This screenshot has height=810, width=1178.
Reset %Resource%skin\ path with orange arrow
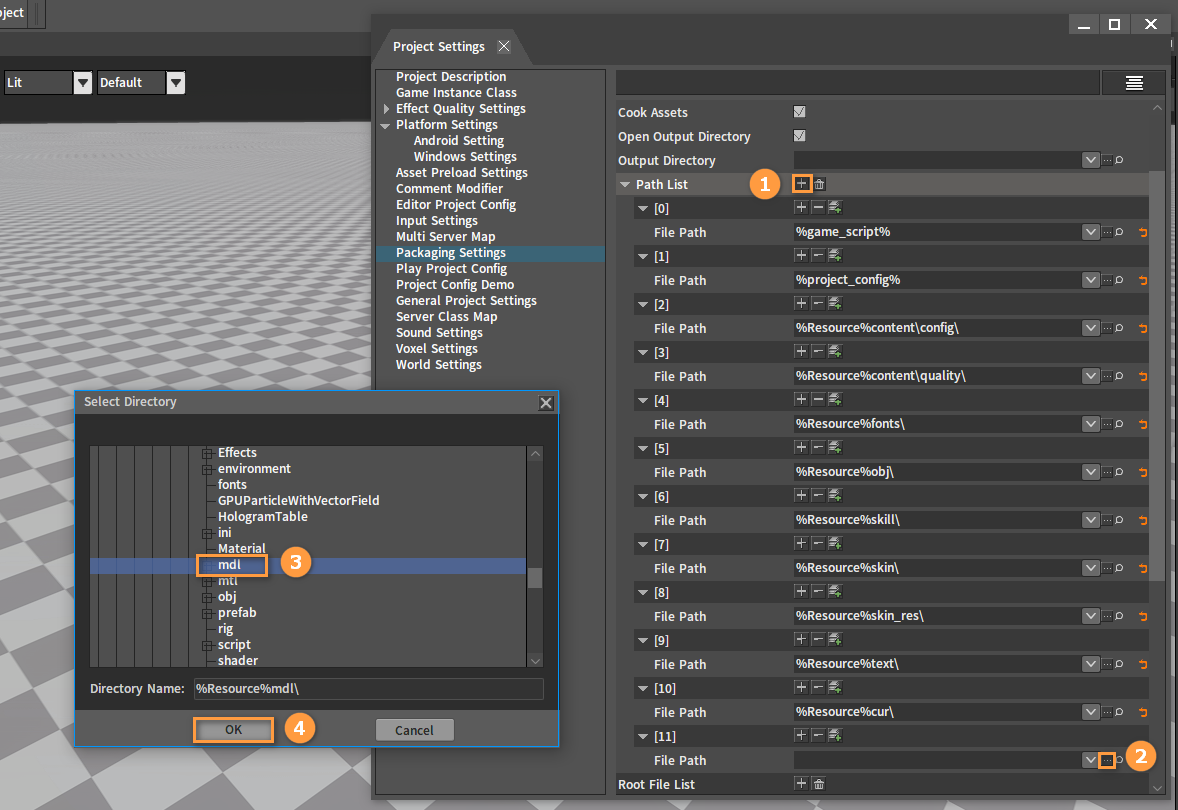(x=1143, y=569)
